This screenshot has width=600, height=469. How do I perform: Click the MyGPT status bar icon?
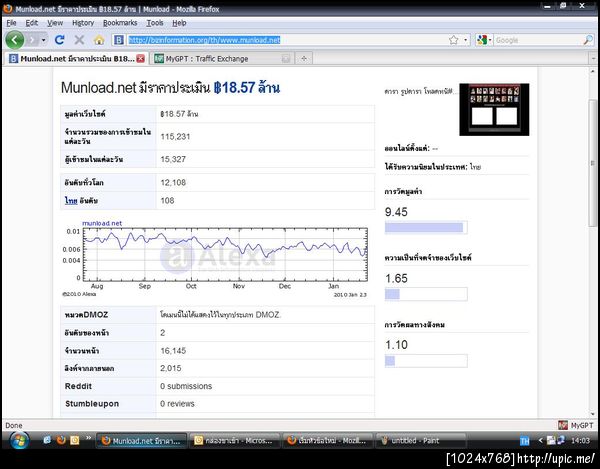pos(562,425)
